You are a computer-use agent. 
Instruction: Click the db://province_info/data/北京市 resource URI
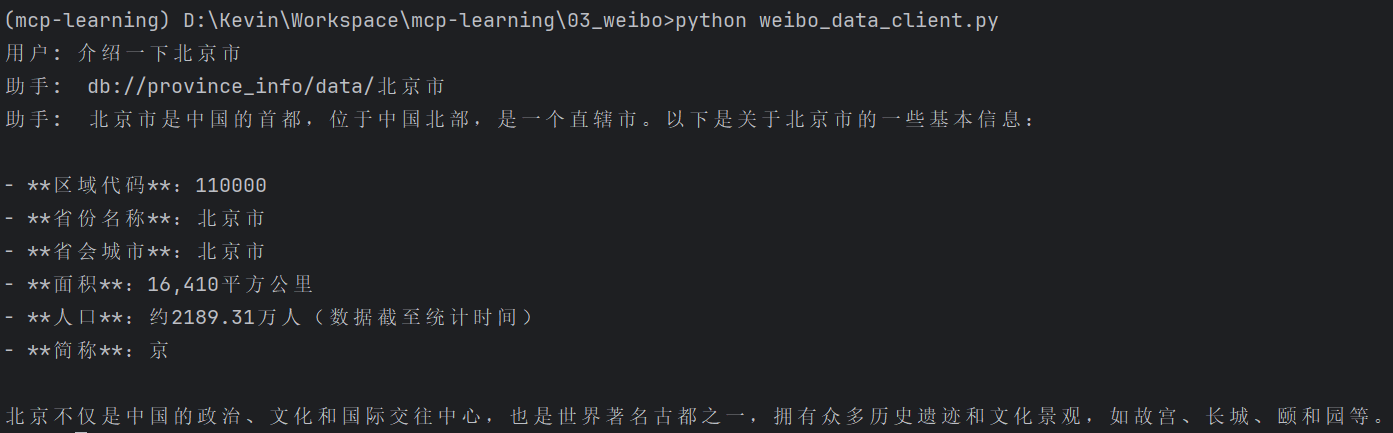point(266,87)
